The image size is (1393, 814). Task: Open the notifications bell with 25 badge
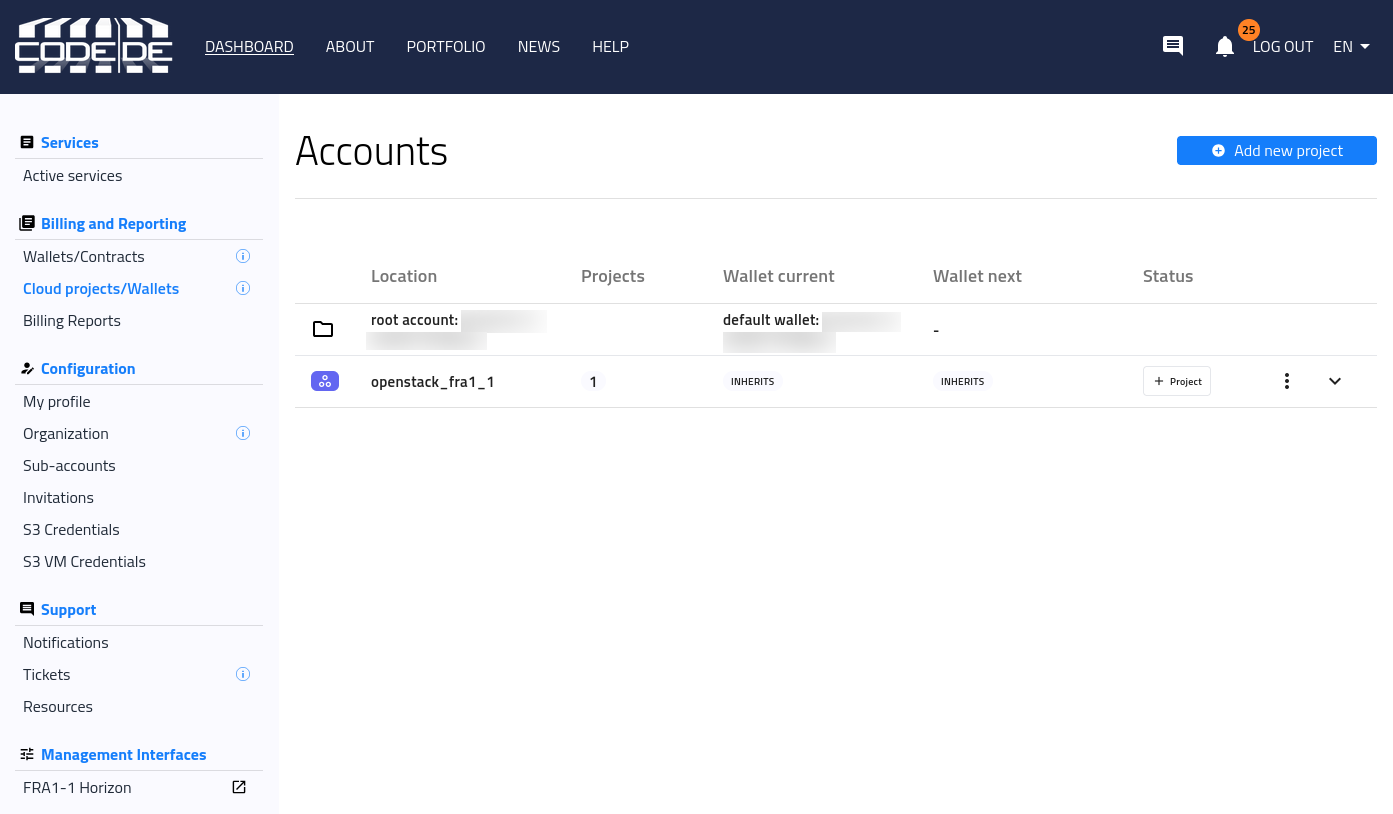click(x=1225, y=46)
